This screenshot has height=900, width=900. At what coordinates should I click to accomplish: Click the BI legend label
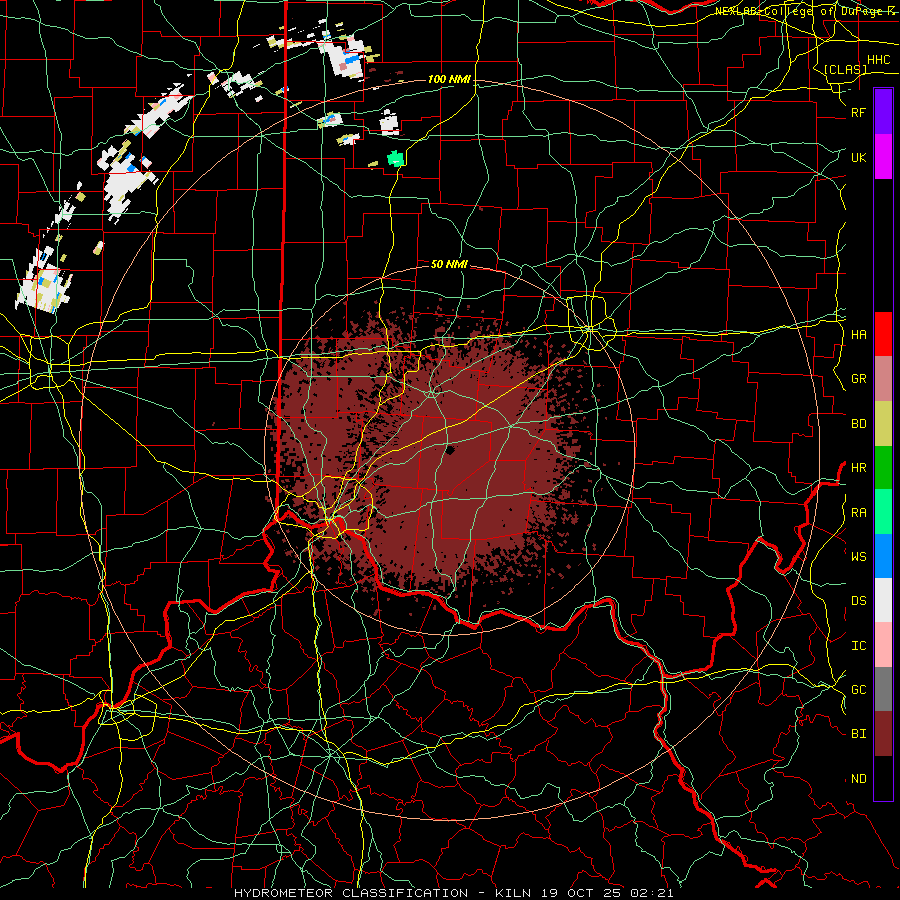pos(859,734)
